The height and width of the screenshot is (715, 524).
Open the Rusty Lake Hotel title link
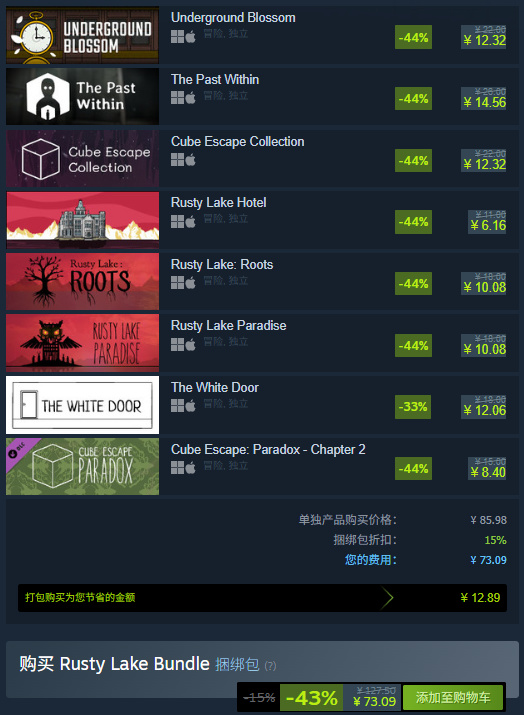point(218,202)
